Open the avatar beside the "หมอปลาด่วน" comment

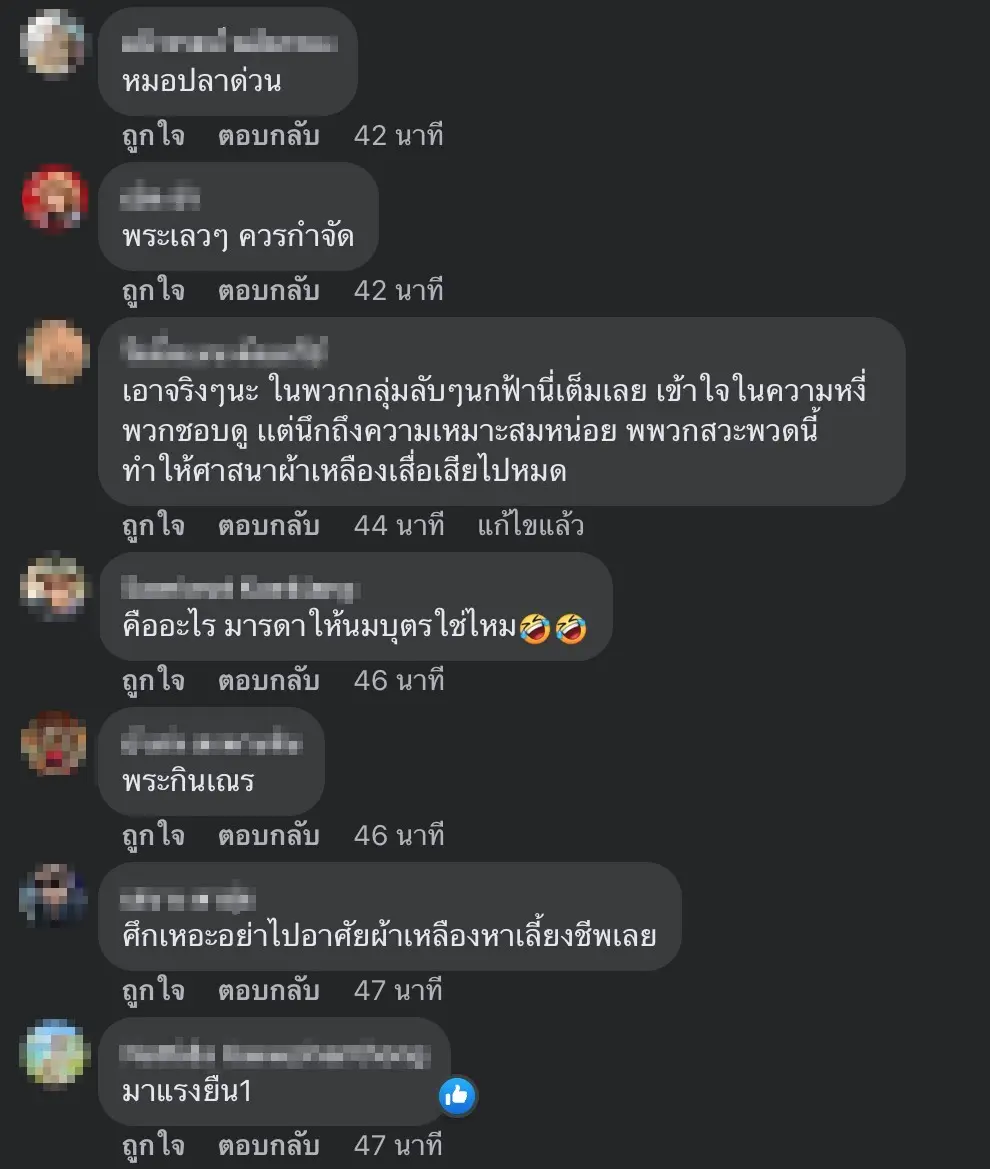coord(54,42)
